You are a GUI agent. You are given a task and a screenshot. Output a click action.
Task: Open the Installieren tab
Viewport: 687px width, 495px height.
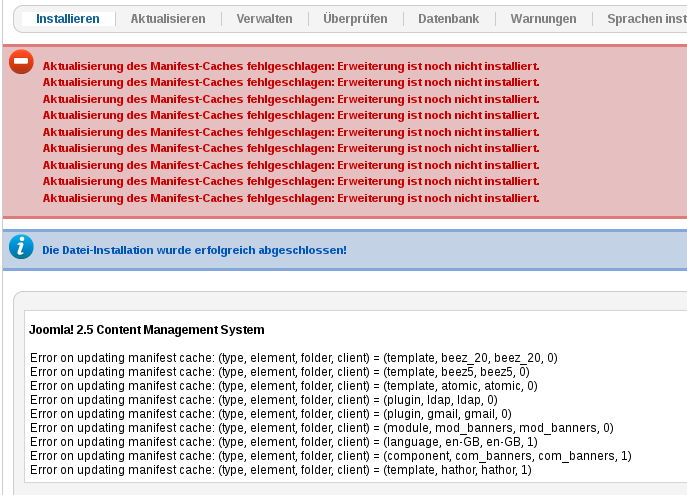67,19
